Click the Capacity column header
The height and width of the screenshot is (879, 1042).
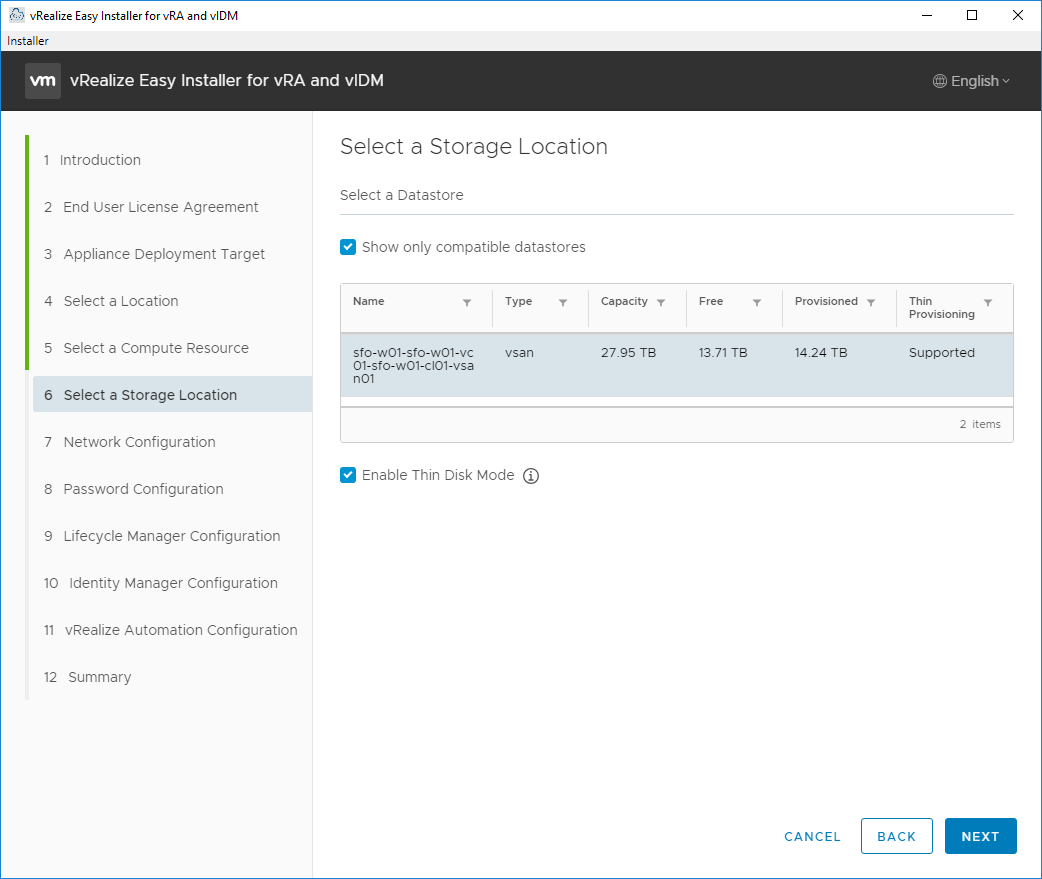click(624, 302)
